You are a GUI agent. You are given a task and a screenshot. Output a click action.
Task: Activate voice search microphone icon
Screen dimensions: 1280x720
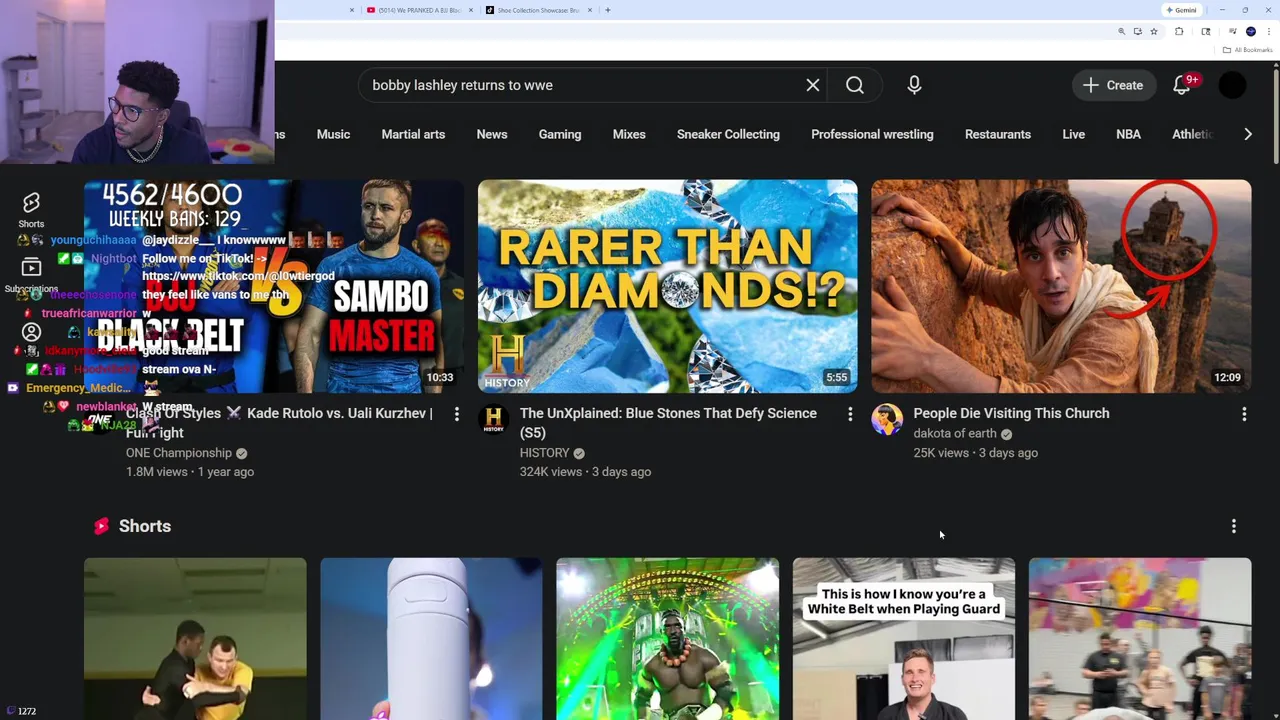[x=914, y=85]
